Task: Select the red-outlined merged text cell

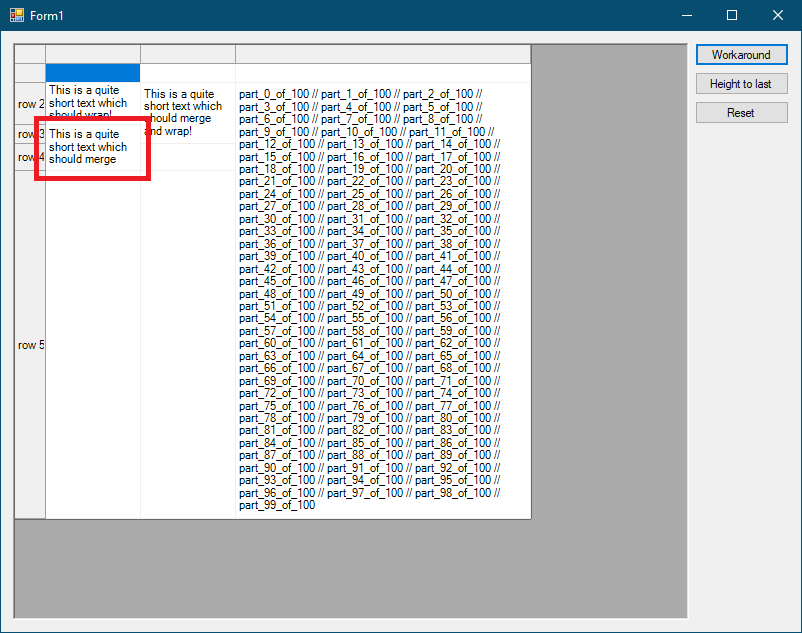Action: click(92, 147)
